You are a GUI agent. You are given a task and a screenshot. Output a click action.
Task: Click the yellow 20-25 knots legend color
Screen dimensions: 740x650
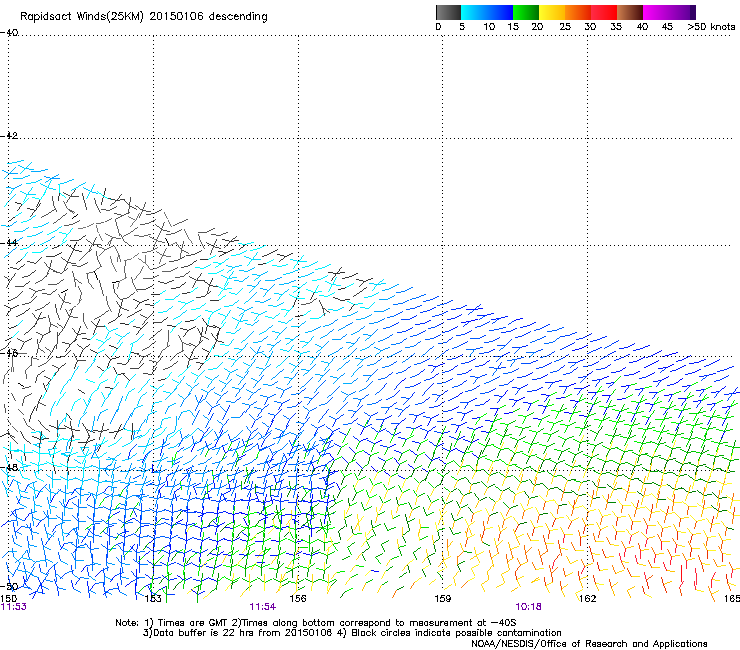point(552,12)
